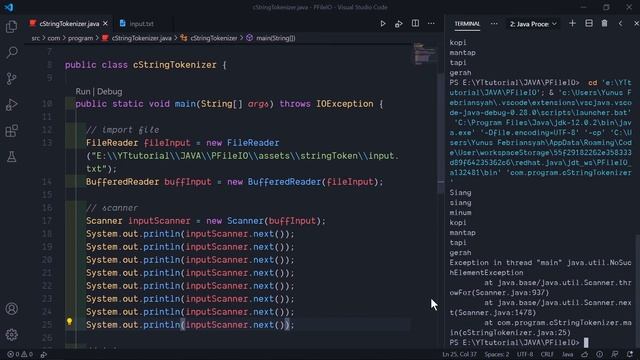The height and width of the screenshot is (360, 640).
Task: Click the debug-run icon beside the play button
Action: (399, 24)
